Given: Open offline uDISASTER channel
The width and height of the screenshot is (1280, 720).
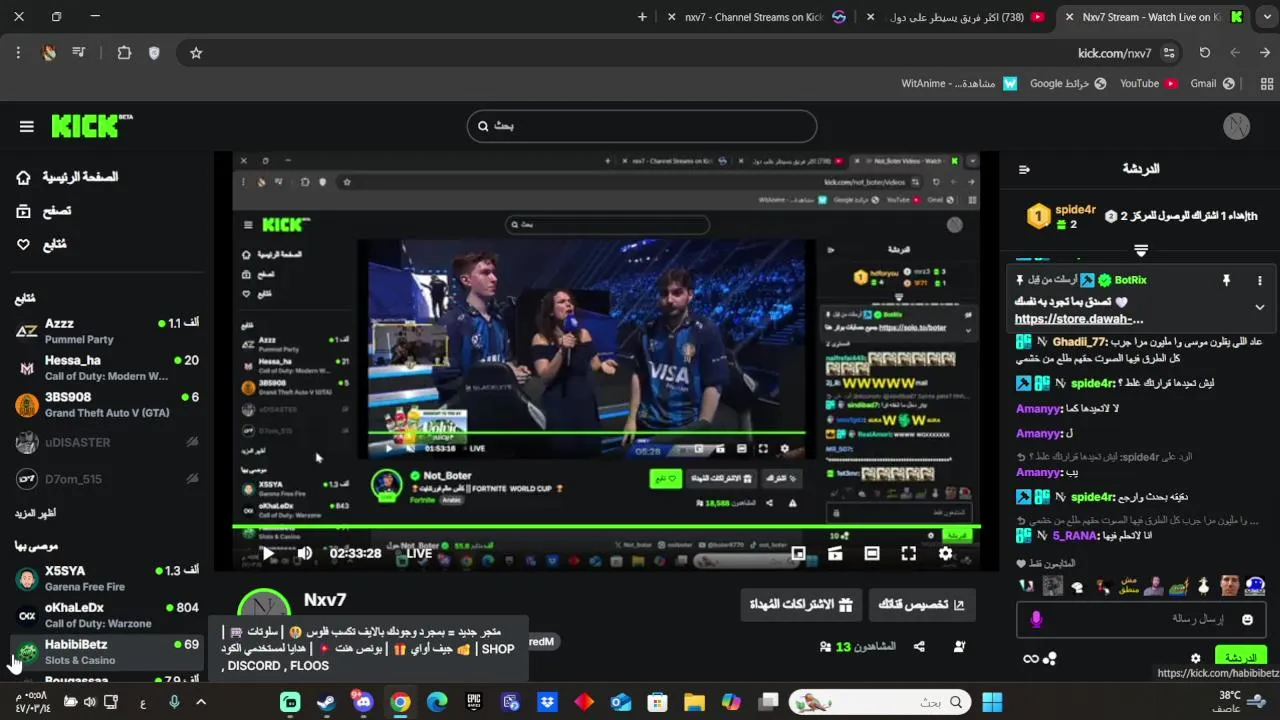Looking at the screenshot, I should click(x=106, y=442).
